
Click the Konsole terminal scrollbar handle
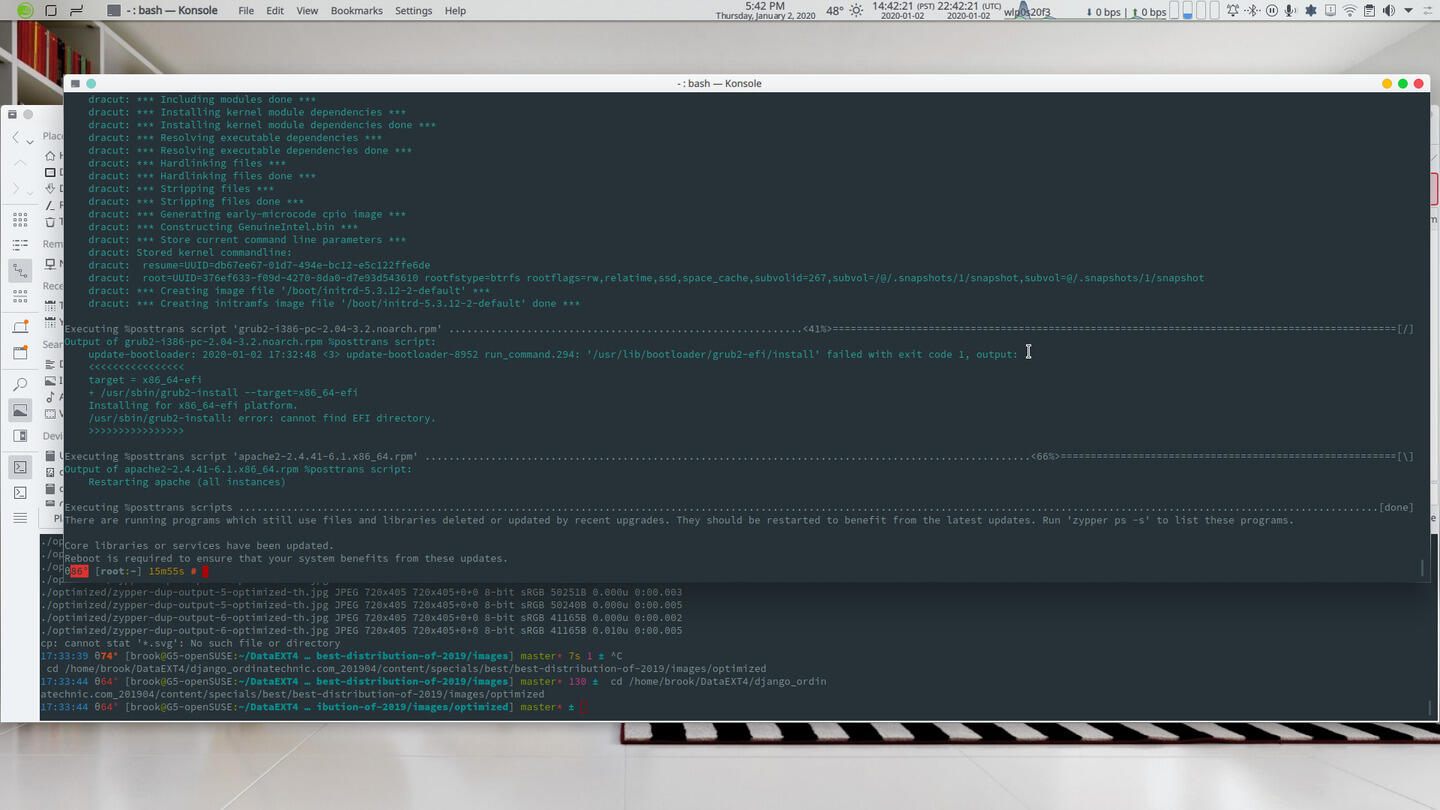[1422, 568]
